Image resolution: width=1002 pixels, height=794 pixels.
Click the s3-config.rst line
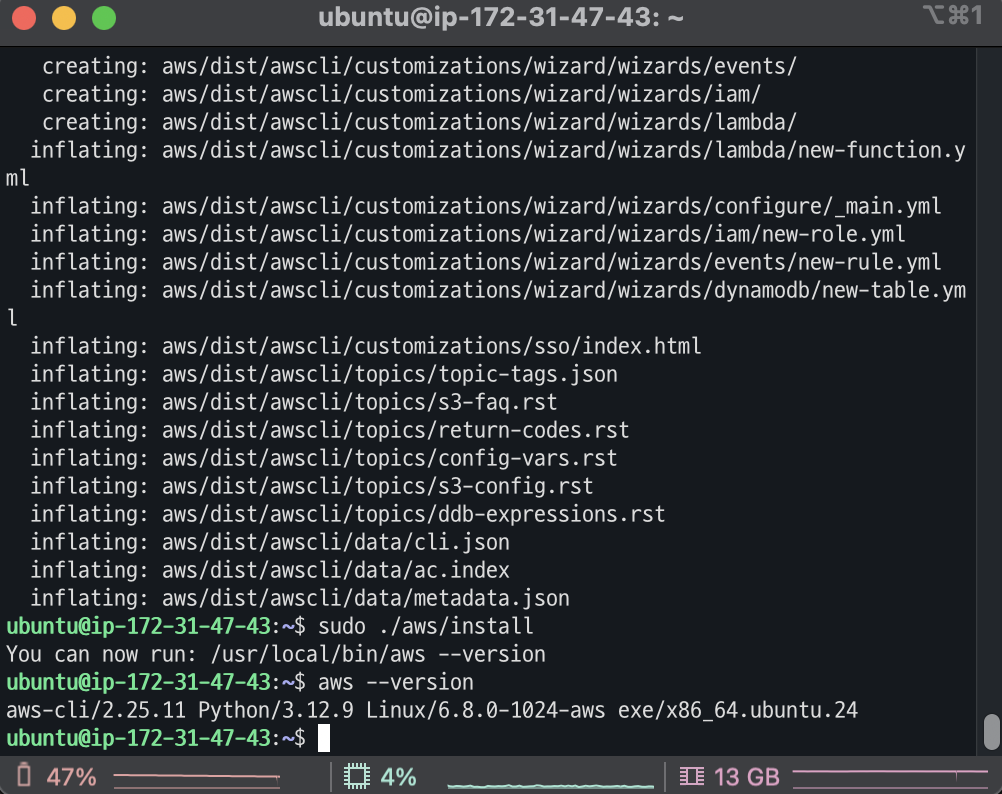click(x=312, y=485)
